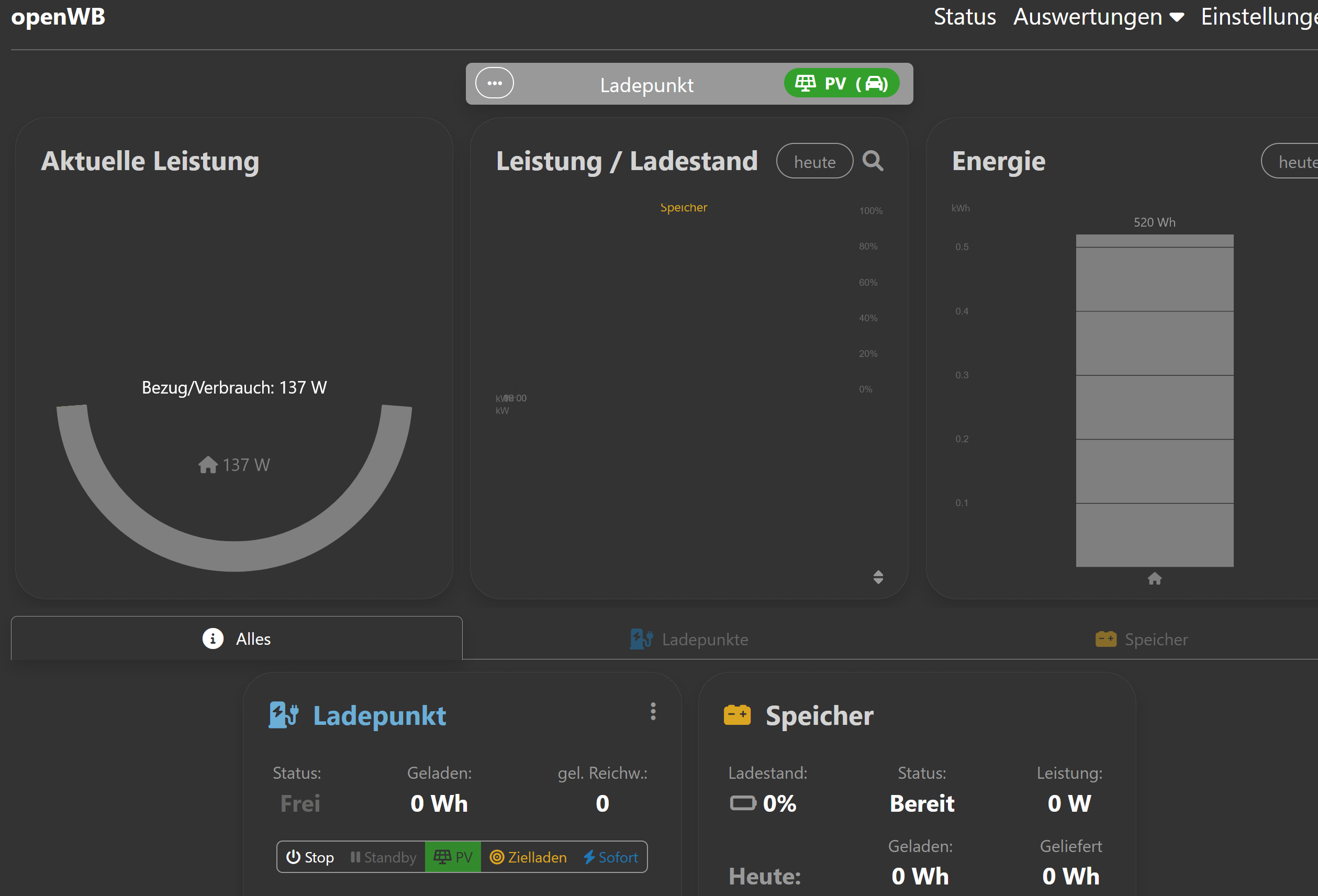
Task: Select Standby charge mode
Action: pos(383,857)
